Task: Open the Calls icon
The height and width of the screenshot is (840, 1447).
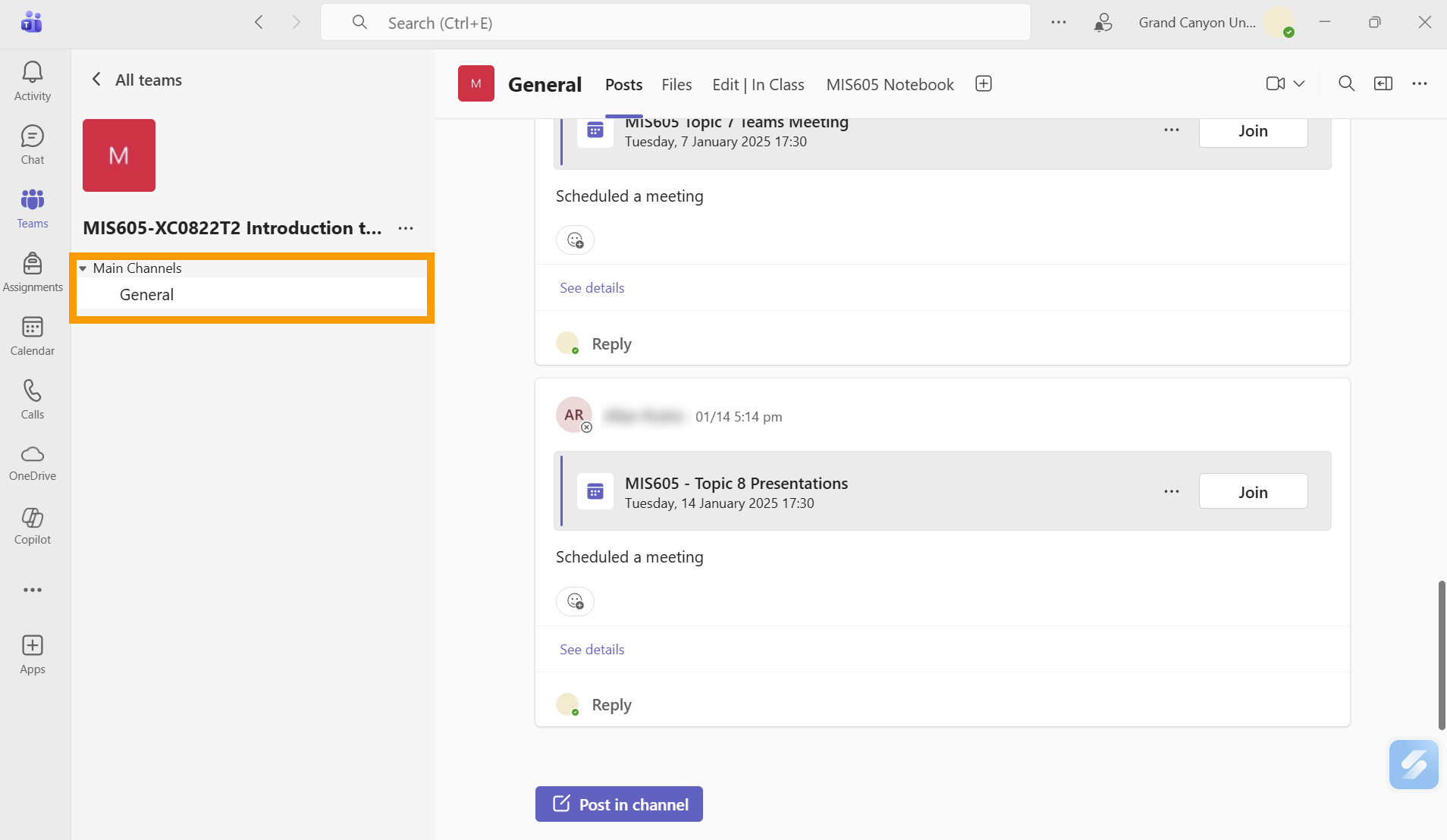Action: click(32, 399)
